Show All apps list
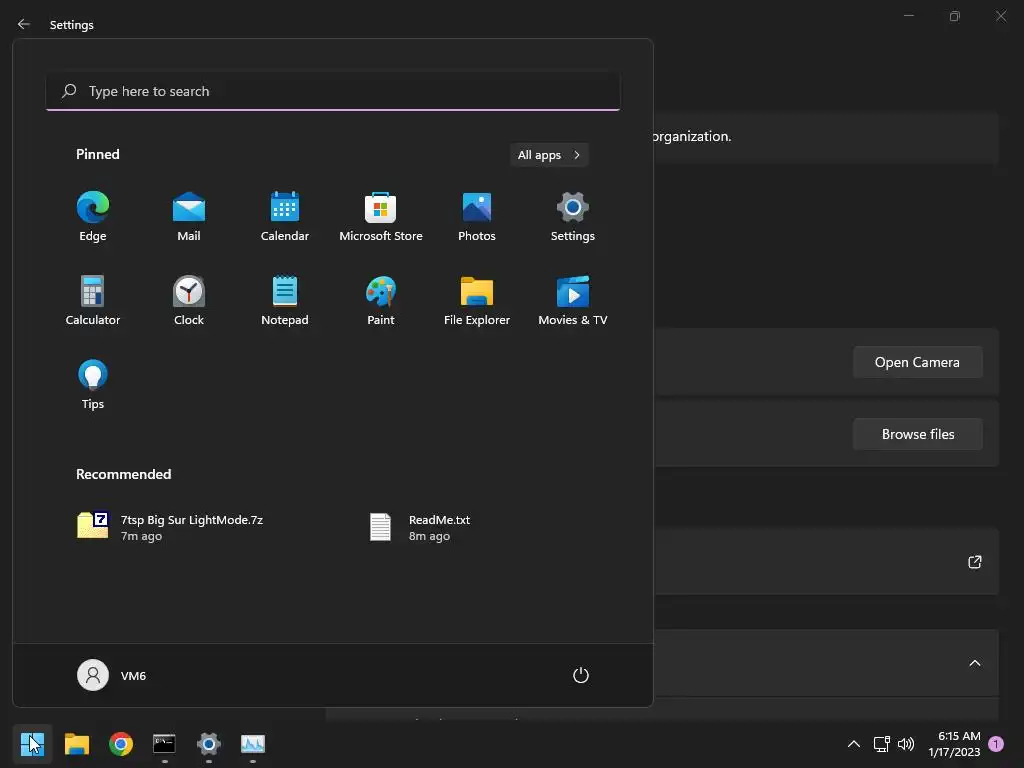This screenshot has width=1024, height=768. [549, 155]
